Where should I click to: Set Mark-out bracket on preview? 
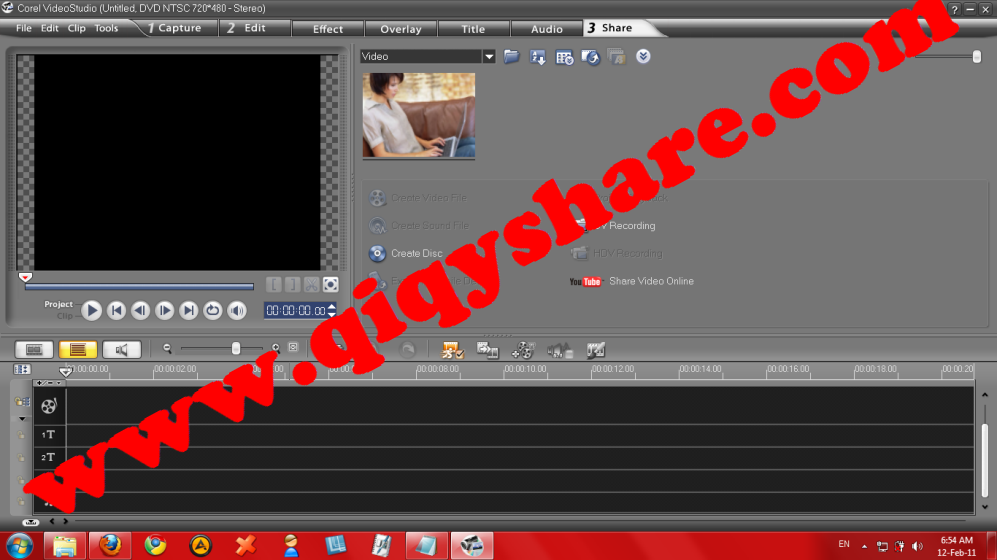[292, 285]
